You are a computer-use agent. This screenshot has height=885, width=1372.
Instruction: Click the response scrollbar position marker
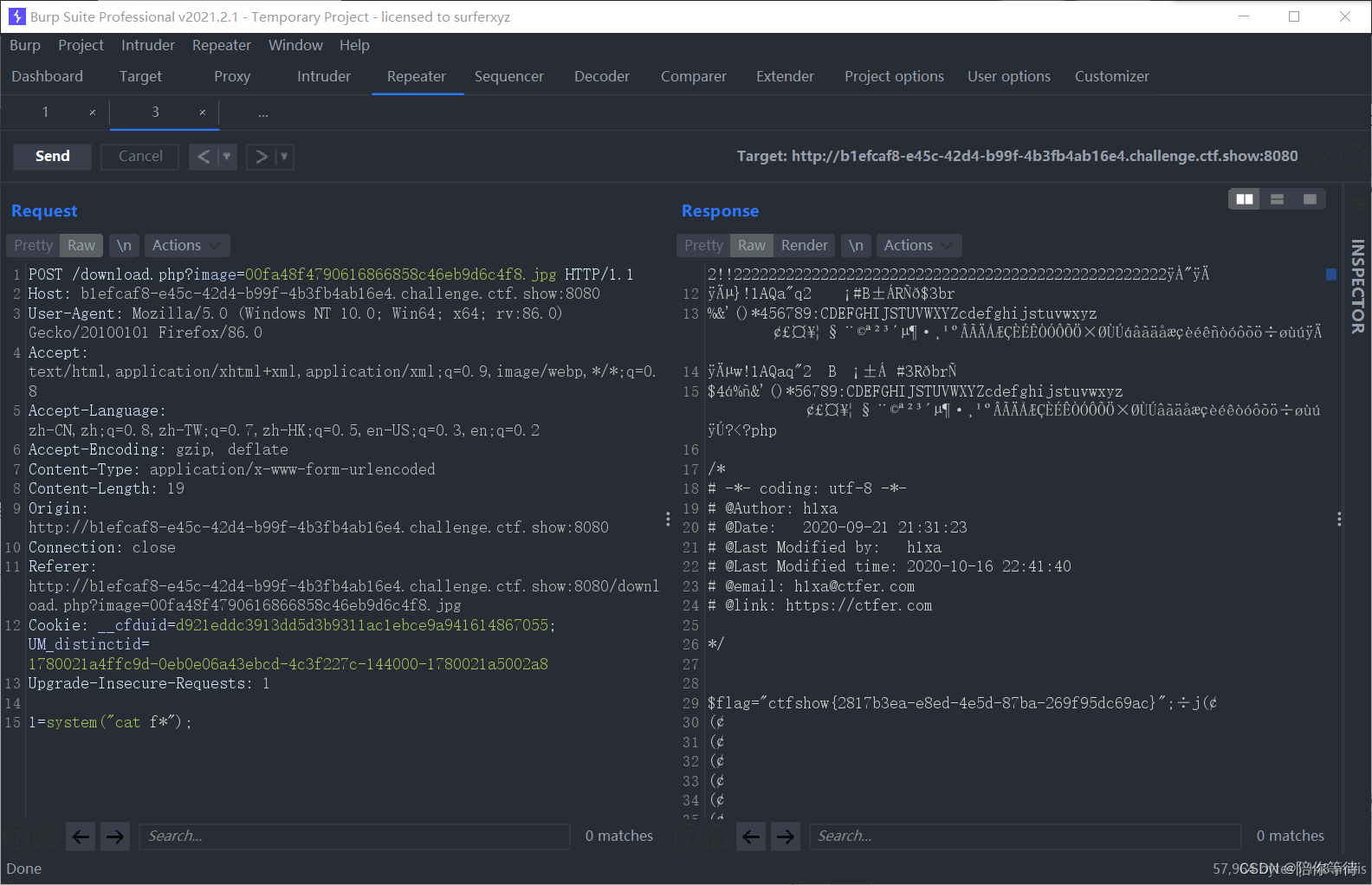click(x=1331, y=275)
